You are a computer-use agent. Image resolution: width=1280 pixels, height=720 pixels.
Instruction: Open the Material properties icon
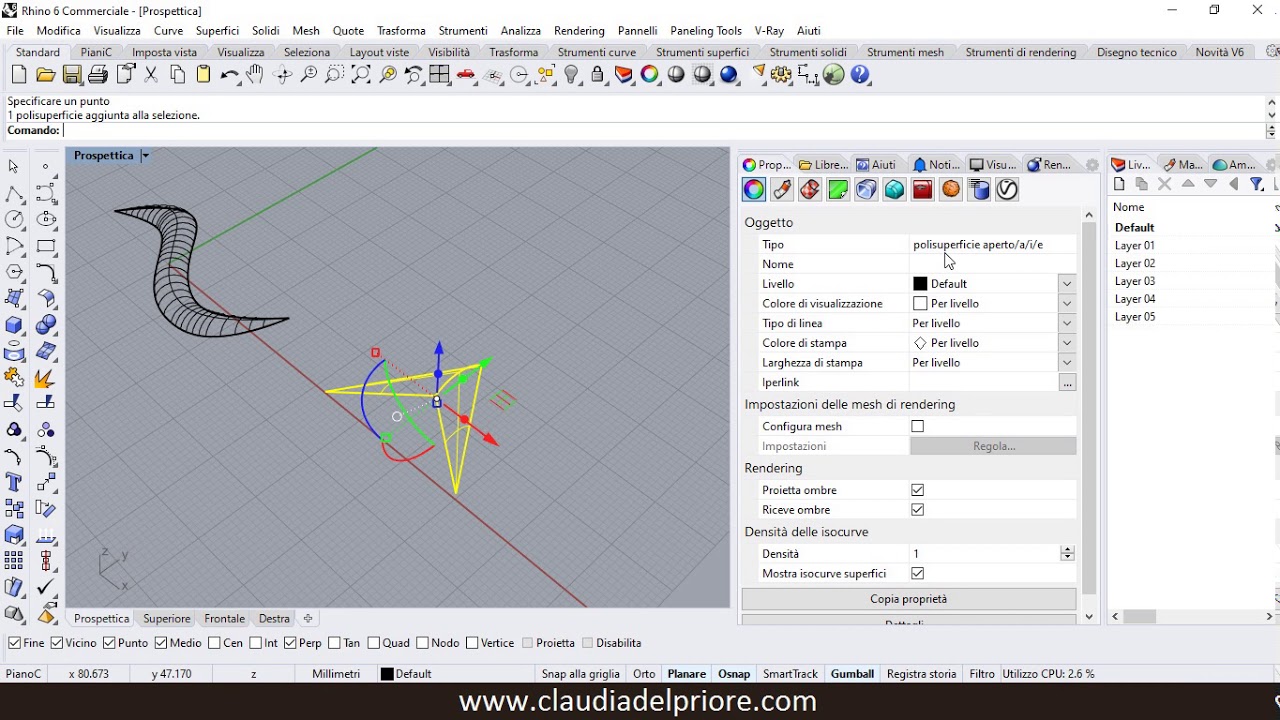pyautogui.click(x=782, y=190)
